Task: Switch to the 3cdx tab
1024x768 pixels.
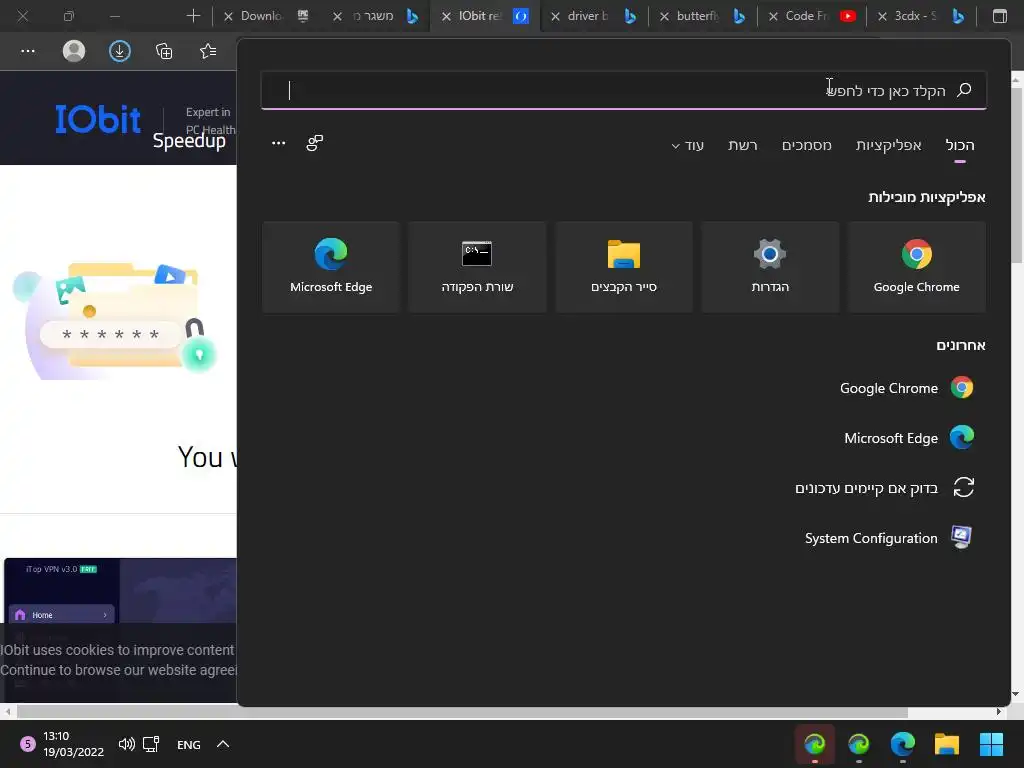Action: click(922, 16)
